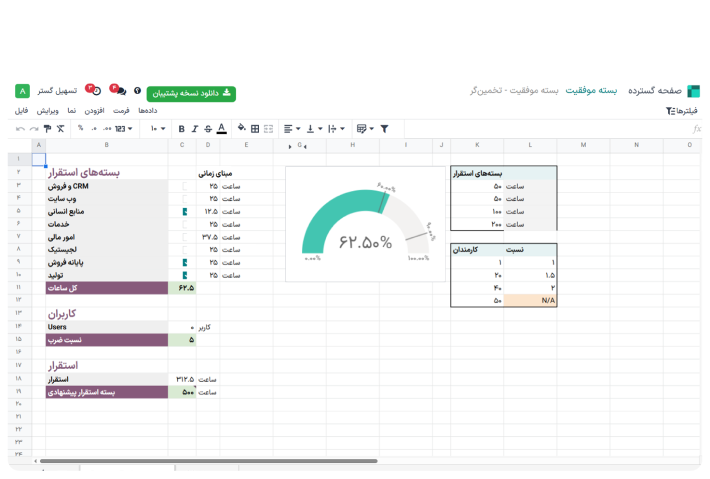710x479 pixels.
Task: Uncheck the تولید checkbox
Action: pyautogui.click(x=185, y=275)
